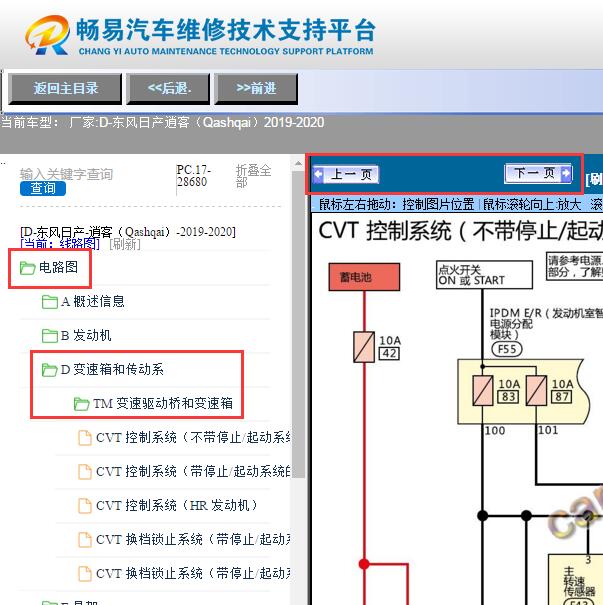Click the 当前车型 manufacturer info line

[x=162, y=122]
